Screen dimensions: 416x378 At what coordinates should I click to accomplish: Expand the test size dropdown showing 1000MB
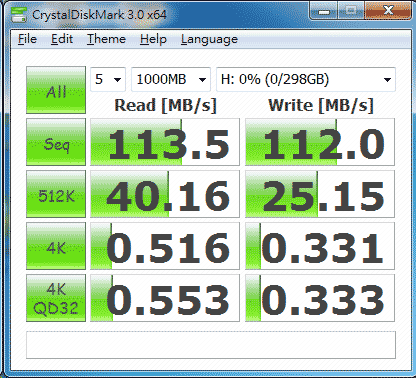tap(171, 79)
